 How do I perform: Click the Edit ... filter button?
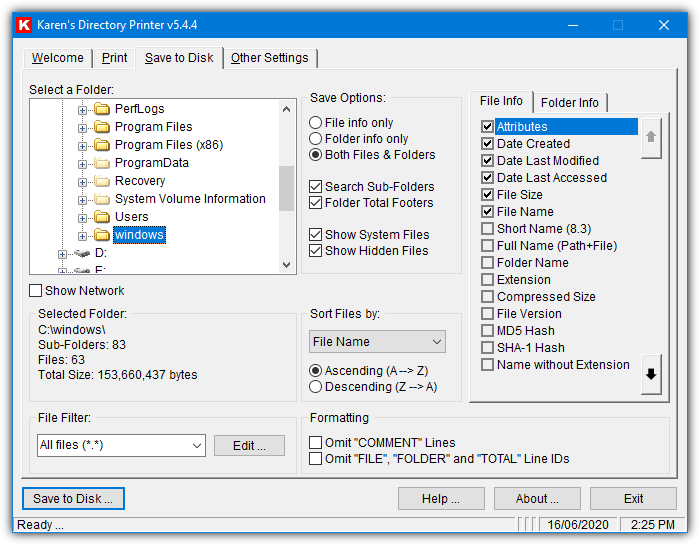249,445
